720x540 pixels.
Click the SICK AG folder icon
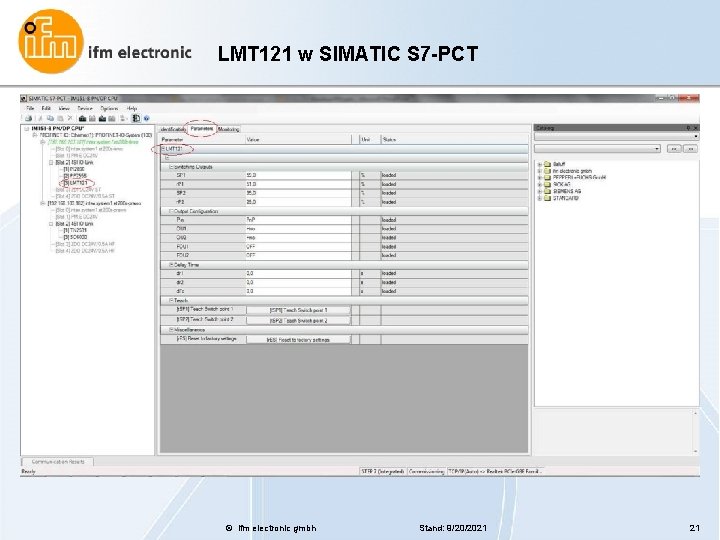[x=547, y=185]
